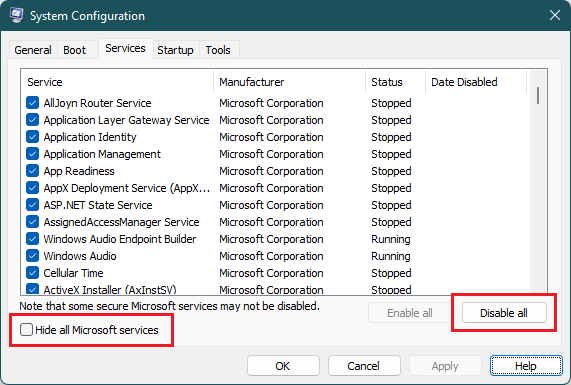Toggle AppX Deployment Service checkbox
The height and width of the screenshot is (385, 571).
32,188
